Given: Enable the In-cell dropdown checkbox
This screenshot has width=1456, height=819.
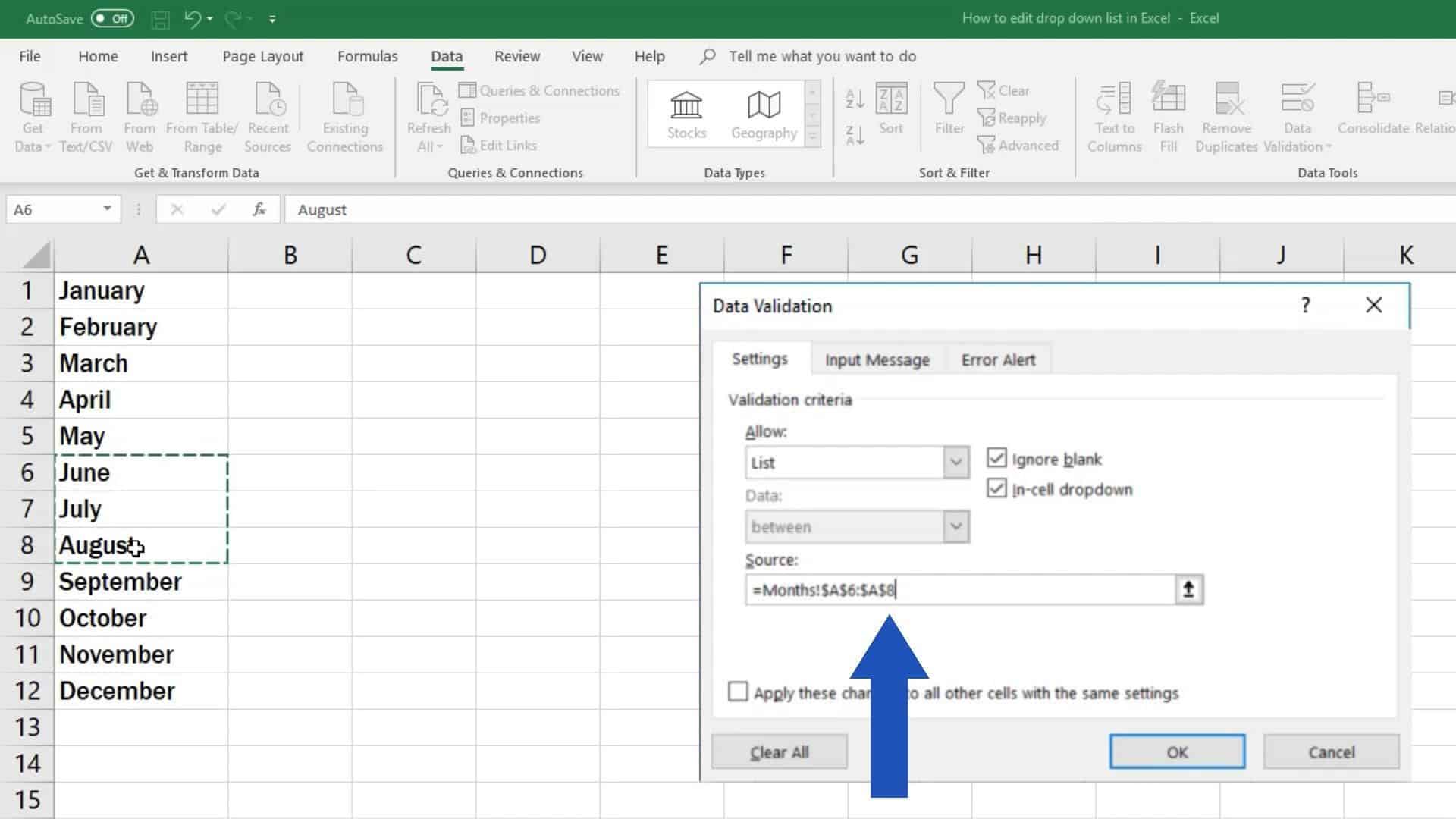Looking at the screenshot, I should tap(997, 489).
